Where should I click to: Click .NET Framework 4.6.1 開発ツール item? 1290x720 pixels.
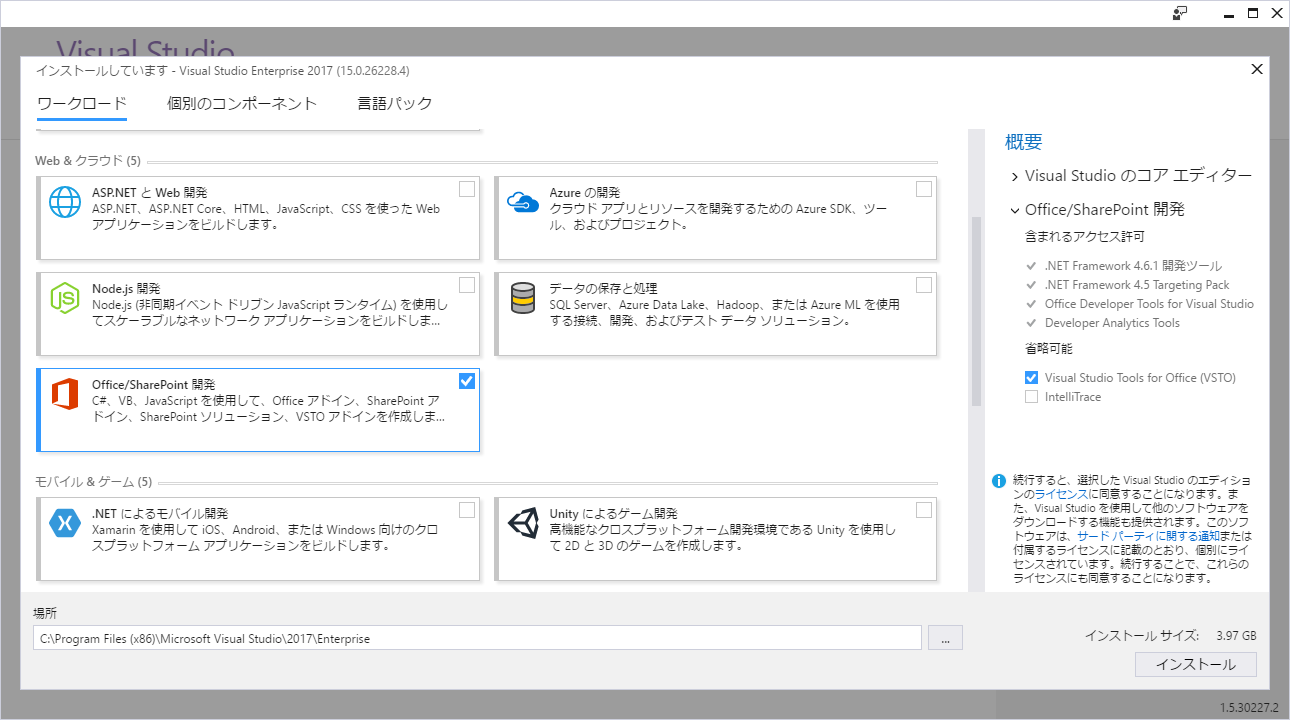[1133, 266]
